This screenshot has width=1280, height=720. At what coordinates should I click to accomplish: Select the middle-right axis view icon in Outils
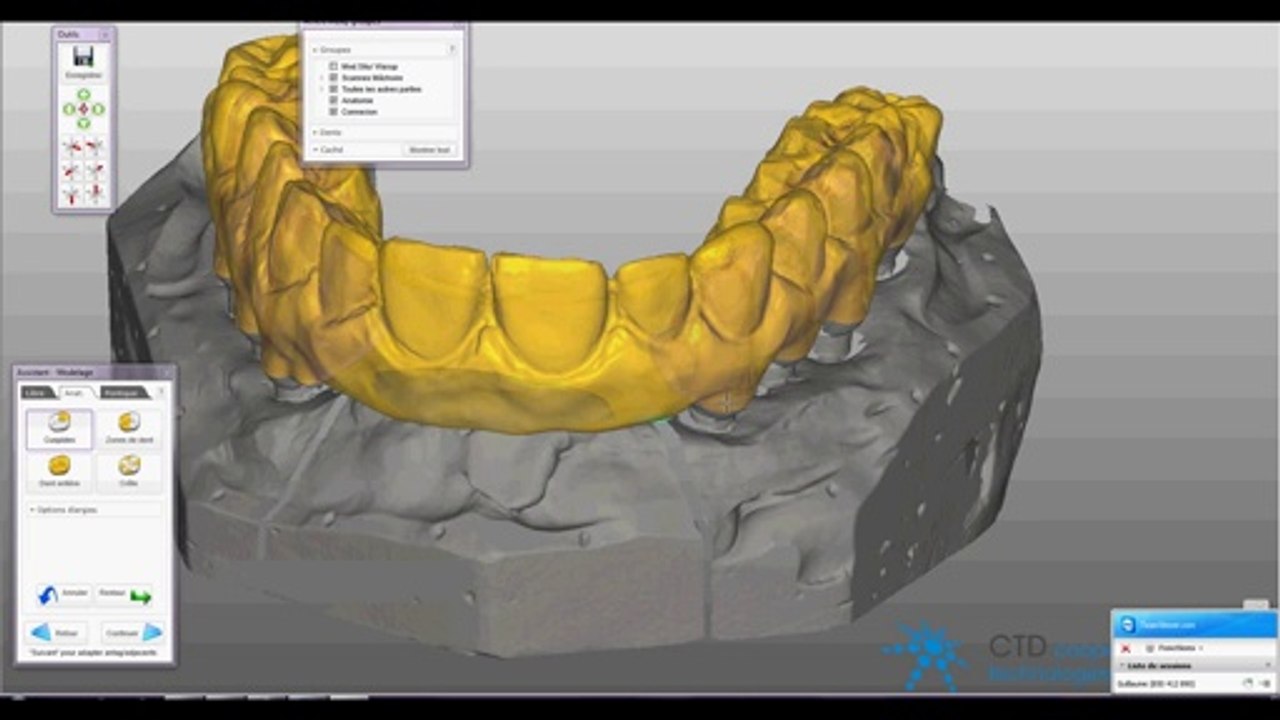pyautogui.click(x=96, y=170)
